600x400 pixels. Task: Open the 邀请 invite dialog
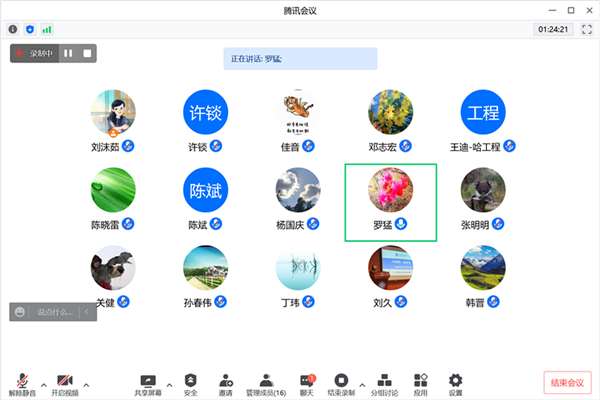click(227, 384)
